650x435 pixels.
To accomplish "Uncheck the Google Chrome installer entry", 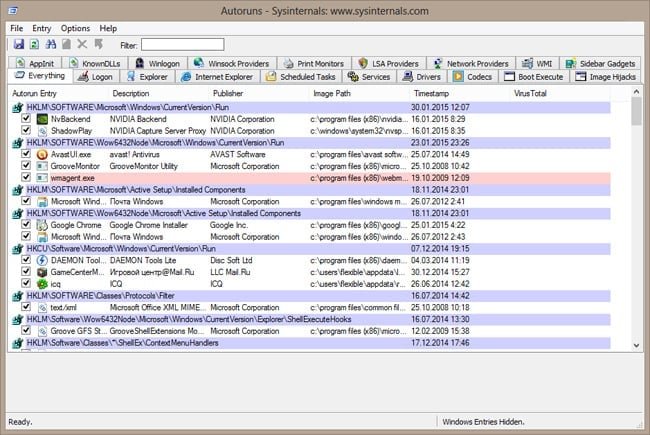I will click(x=26, y=225).
